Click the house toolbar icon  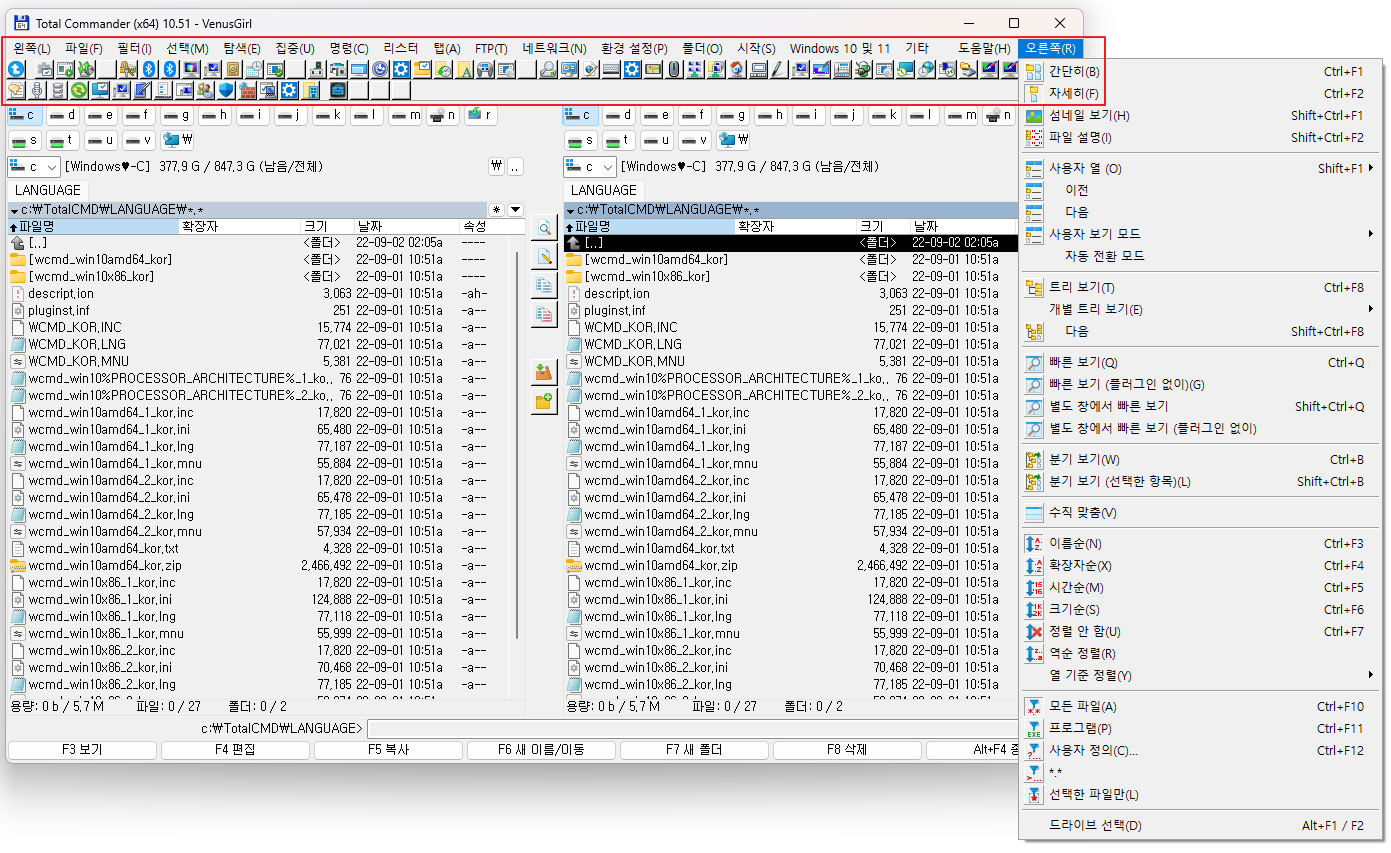(x=736, y=69)
